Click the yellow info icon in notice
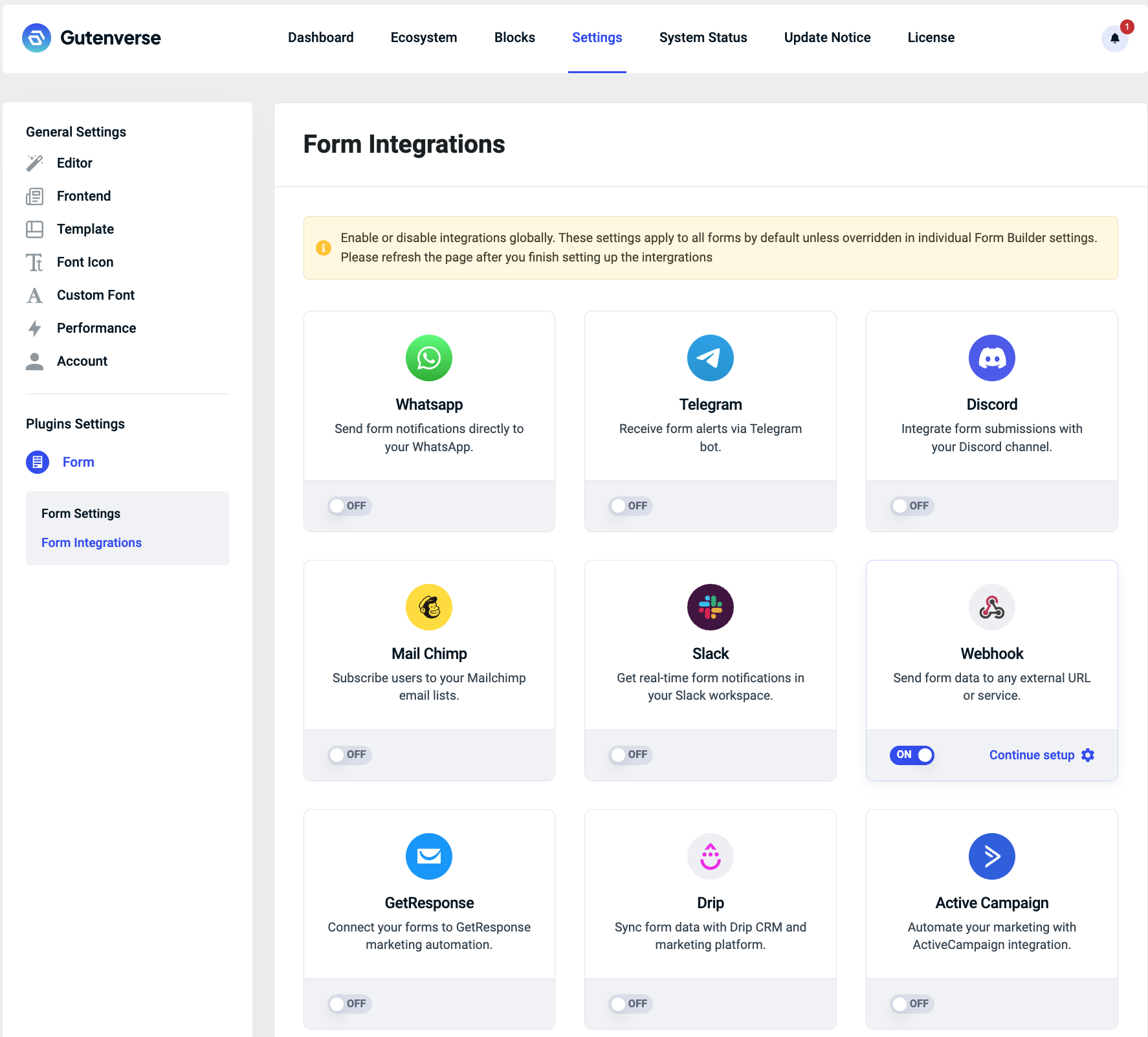Viewport: 1148px width, 1037px height. pos(324,248)
